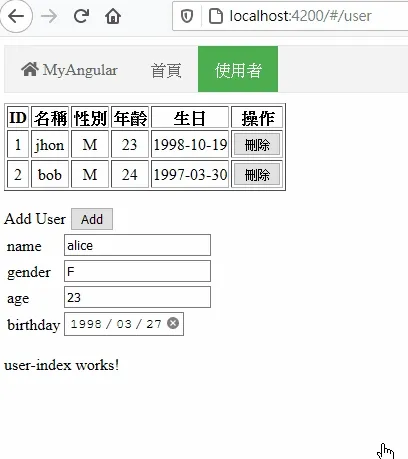Image resolution: width=408 pixels, height=459 pixels.
Task: Select the 使用者 navigation tab
Action: 238,69
